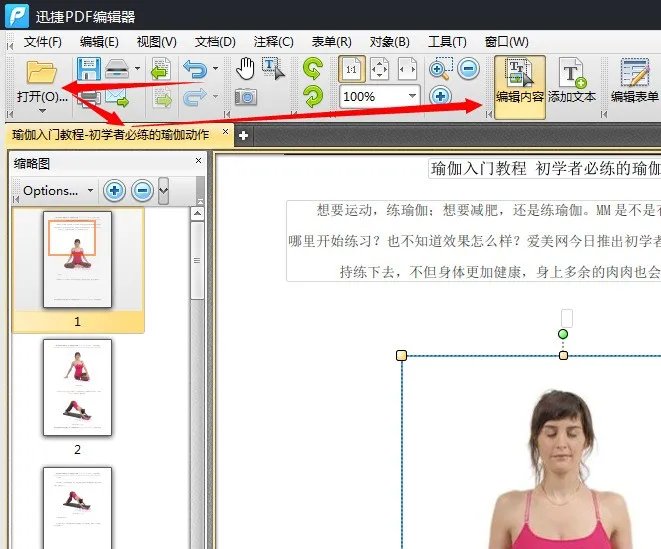This screenshot has height=549, width=661.
Task: Open the redo history dropdown arrow
Action: coord(215,97)
